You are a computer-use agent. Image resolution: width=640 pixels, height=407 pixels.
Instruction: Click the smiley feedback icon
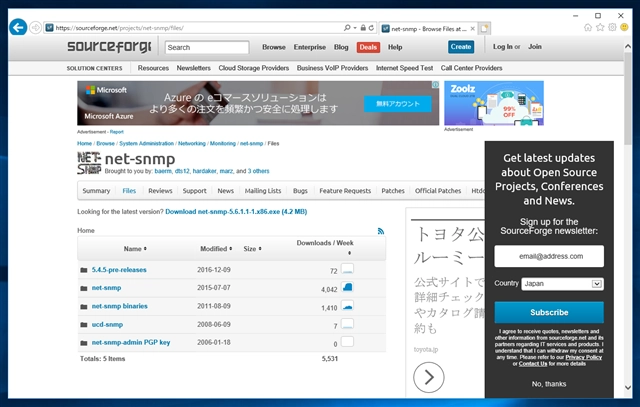tap(624, 27)
